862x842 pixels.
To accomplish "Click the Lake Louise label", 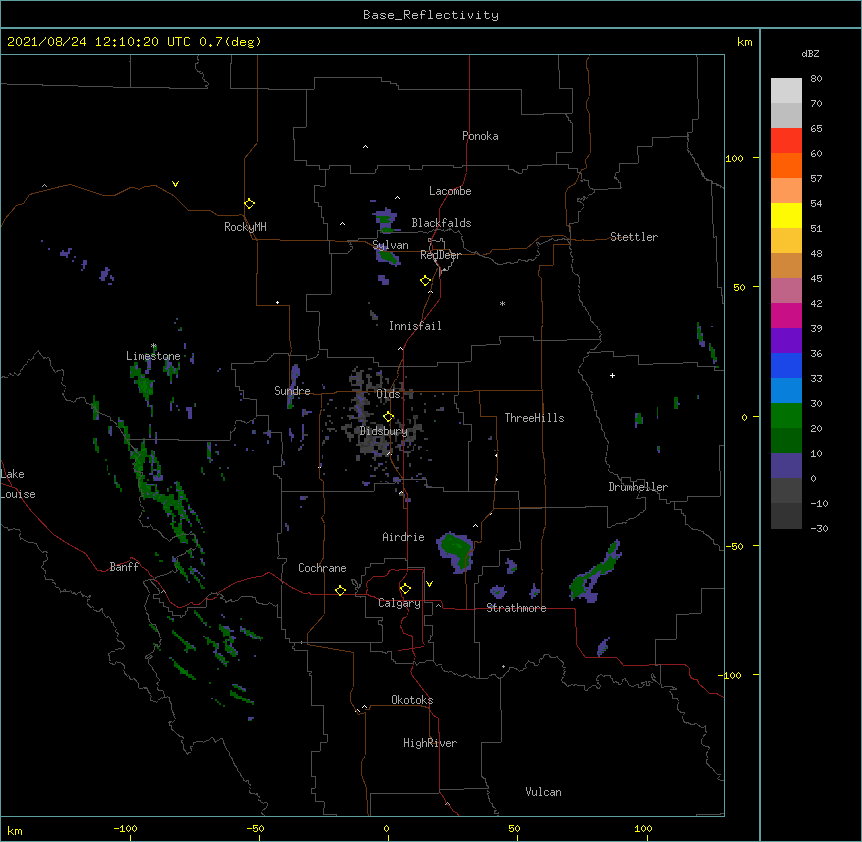I will click(16, 484).
